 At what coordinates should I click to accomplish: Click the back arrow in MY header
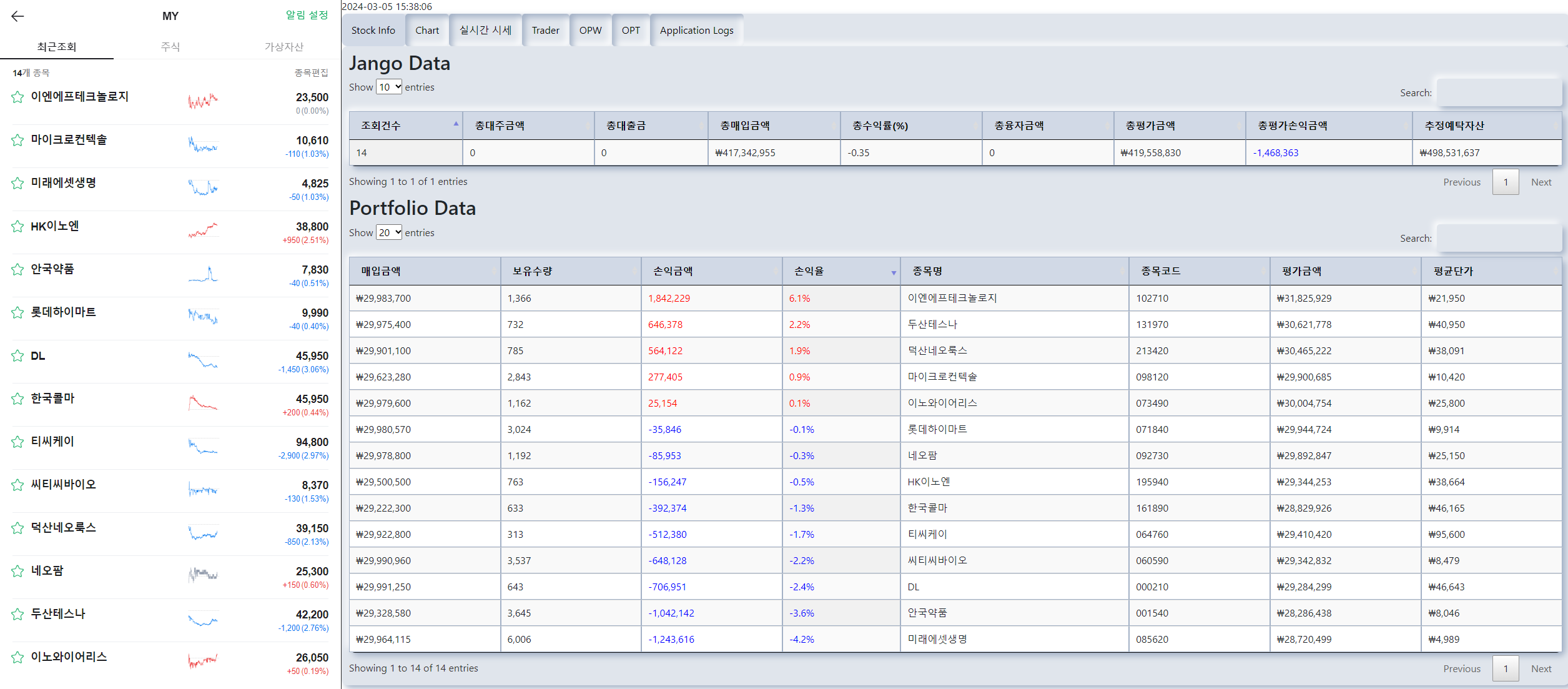[17, 16]
